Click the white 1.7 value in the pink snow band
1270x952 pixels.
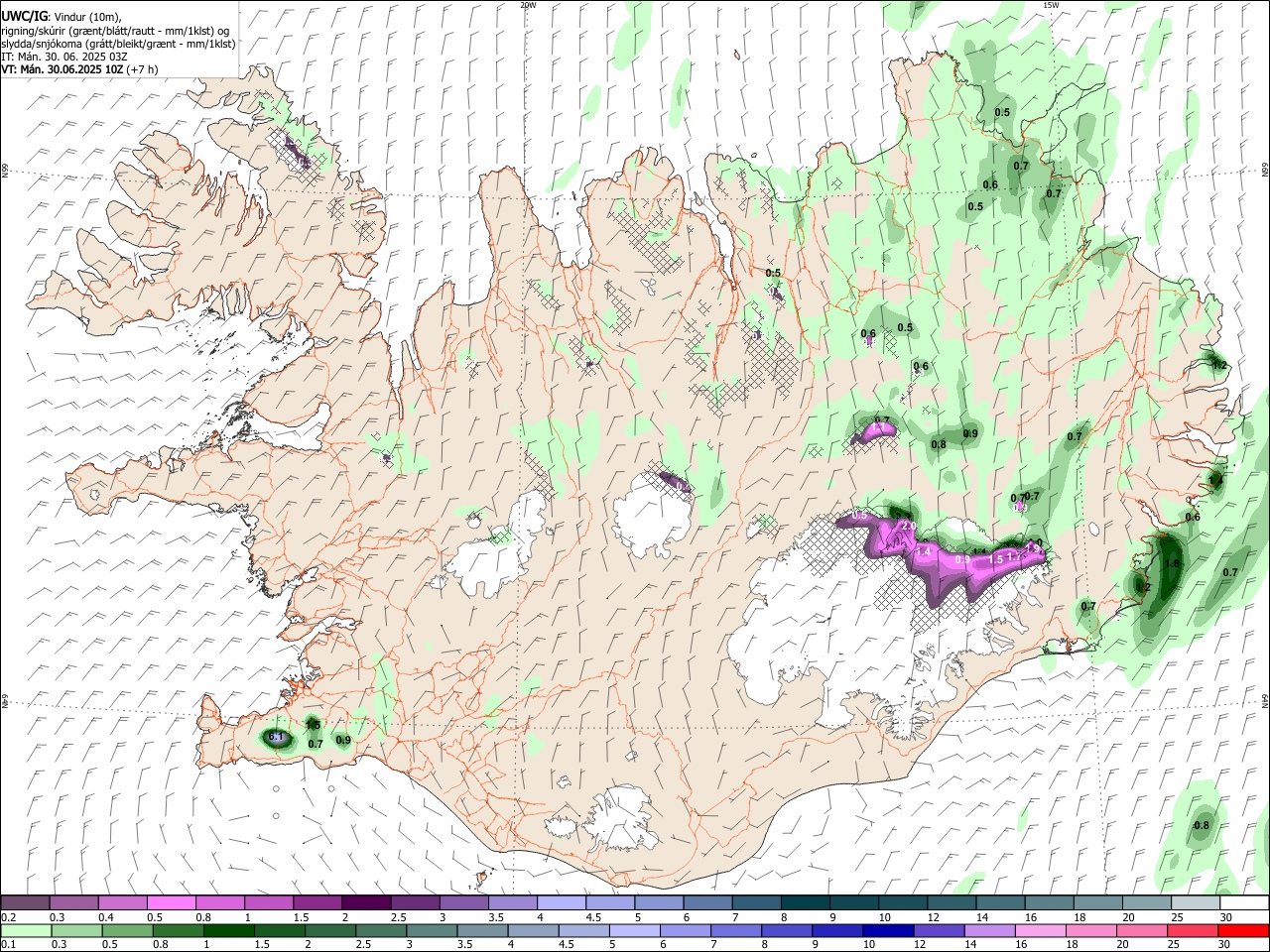[x=1014, y=557]
